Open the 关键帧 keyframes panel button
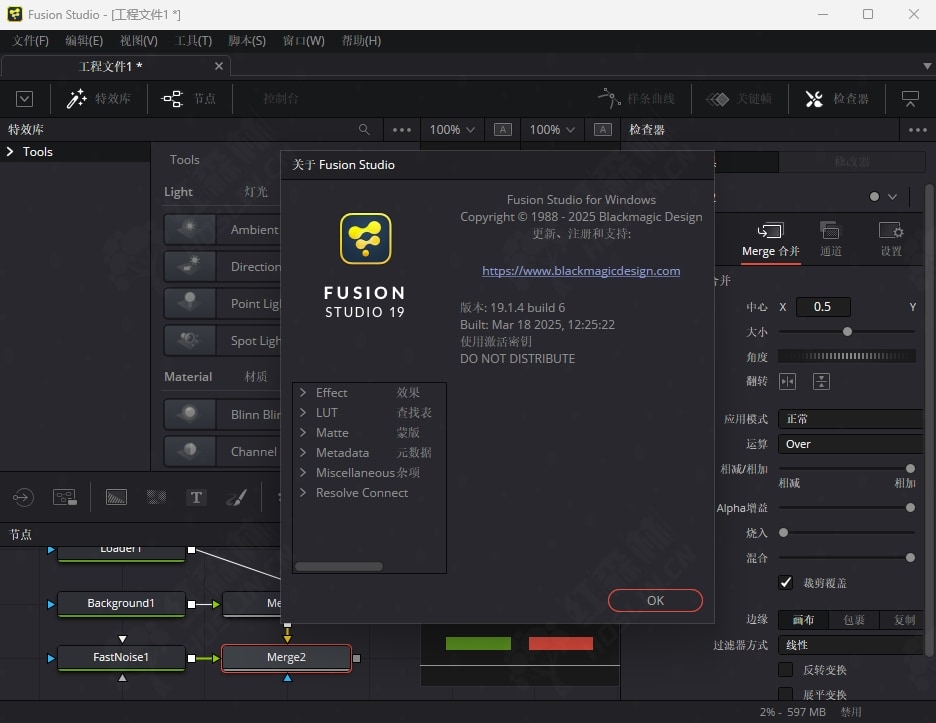This screenshot has height=723, width=936. click(x=739, y=99)
